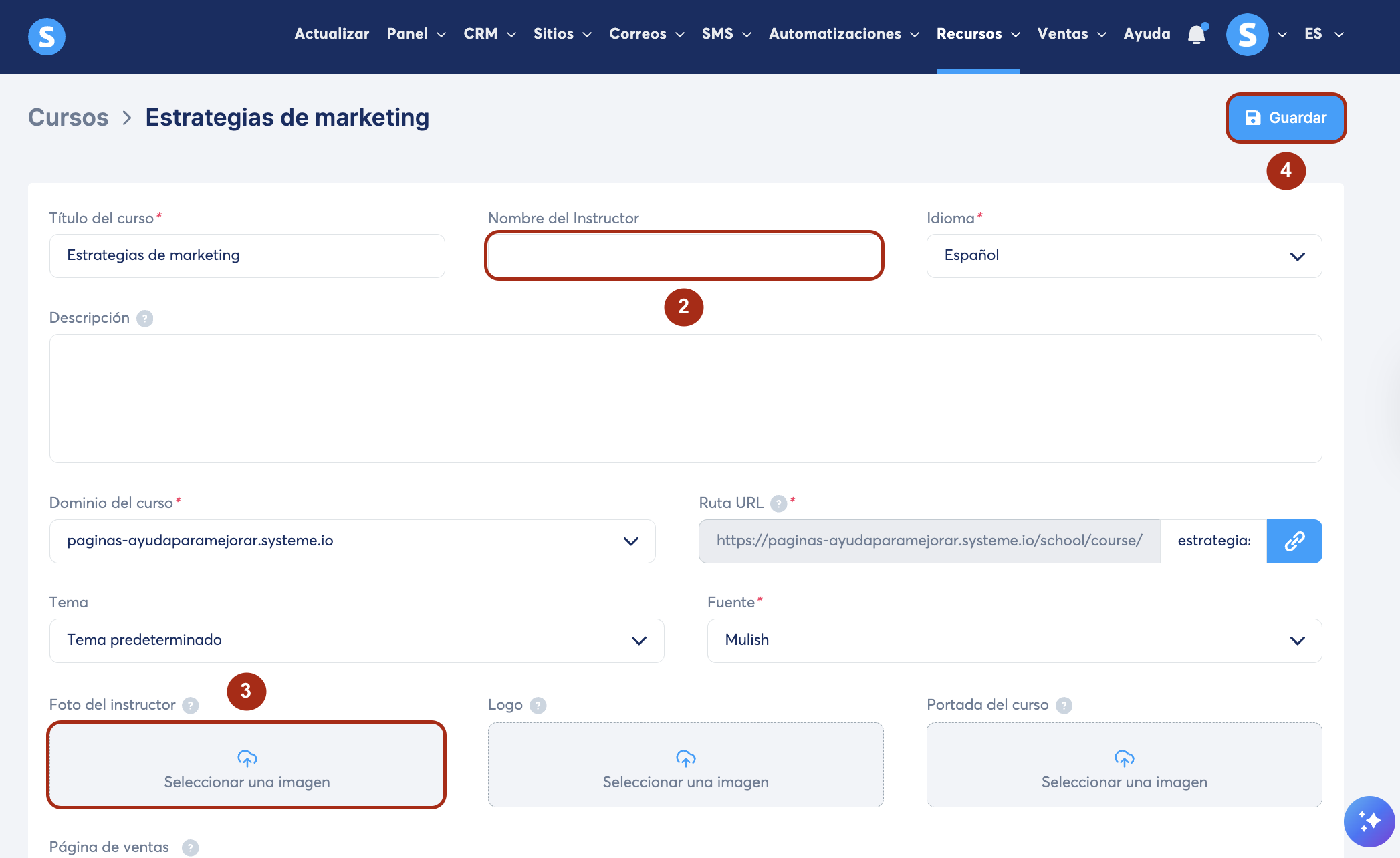The height and width of the screenshot is (858, 1400).
Task: Click the Systeme logo in top-left
Action: 46,36
